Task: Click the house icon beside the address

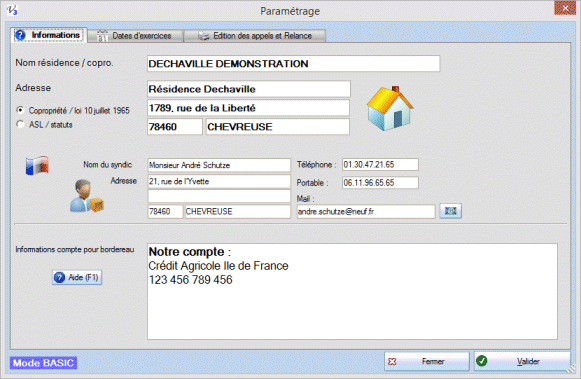Action: point(390,108)
